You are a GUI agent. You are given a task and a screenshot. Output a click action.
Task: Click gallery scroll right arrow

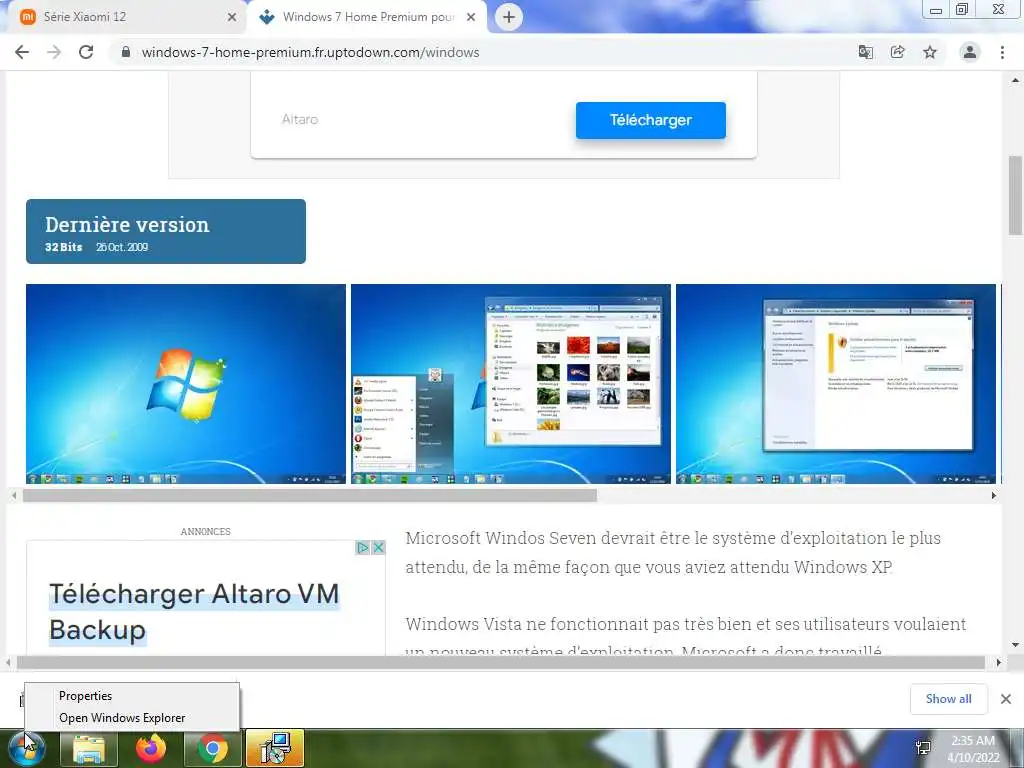tap(994, 496)
